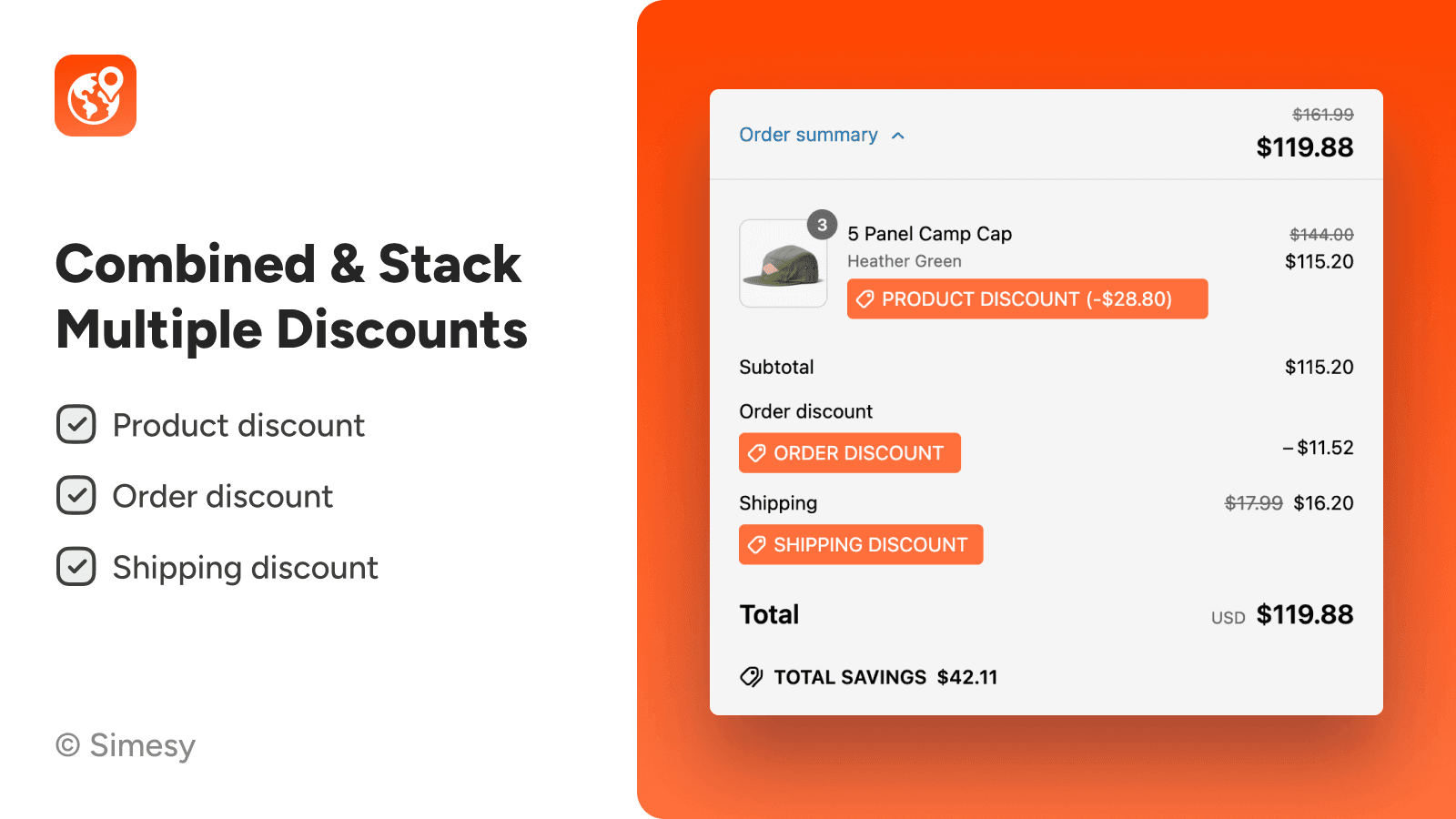Click the Simesy copyright text

coord(142,745)
